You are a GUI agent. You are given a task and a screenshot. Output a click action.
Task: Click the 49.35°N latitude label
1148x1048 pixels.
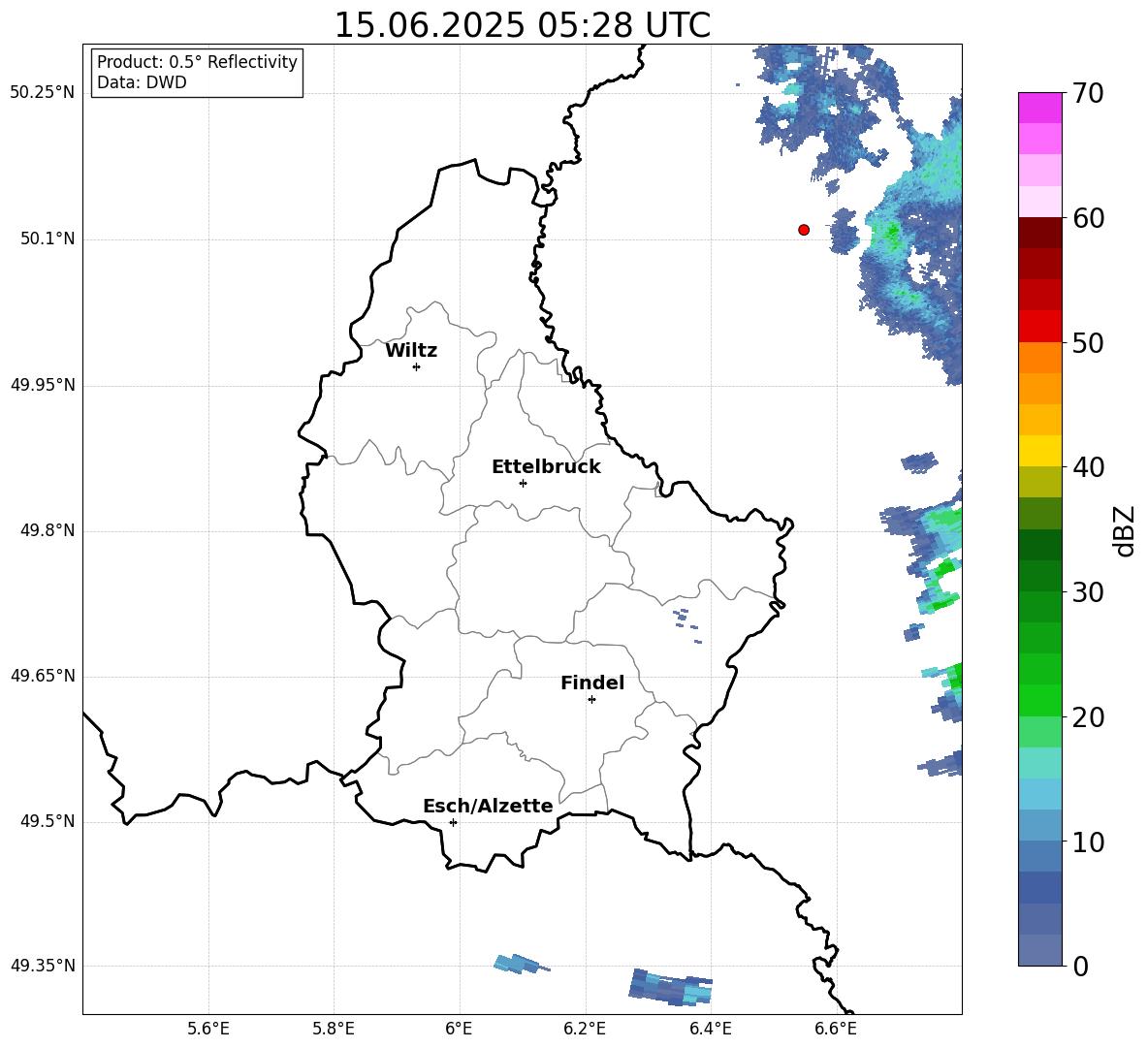pyautogui.click(x=43, y=966)
